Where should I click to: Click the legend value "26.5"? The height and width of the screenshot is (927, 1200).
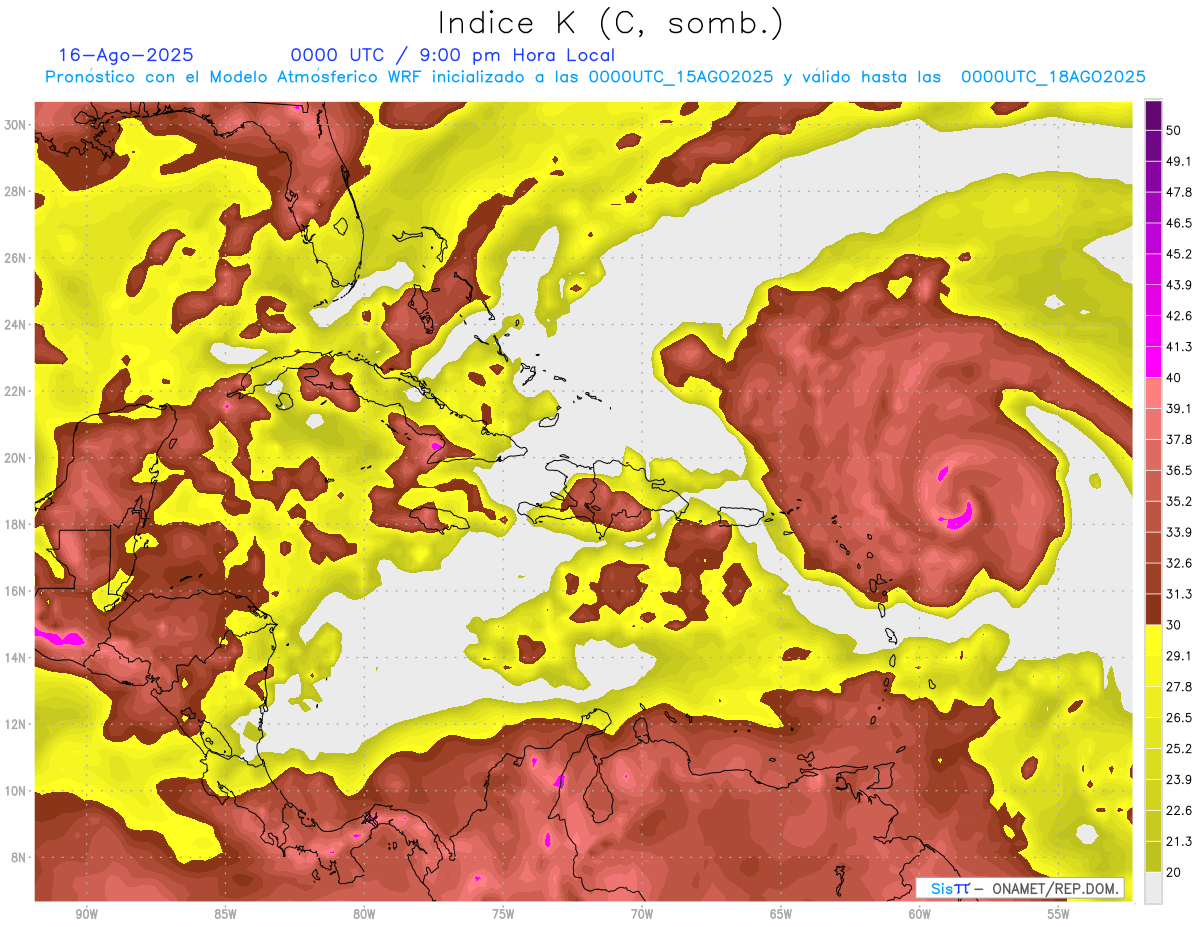[x=1179, y=717]
